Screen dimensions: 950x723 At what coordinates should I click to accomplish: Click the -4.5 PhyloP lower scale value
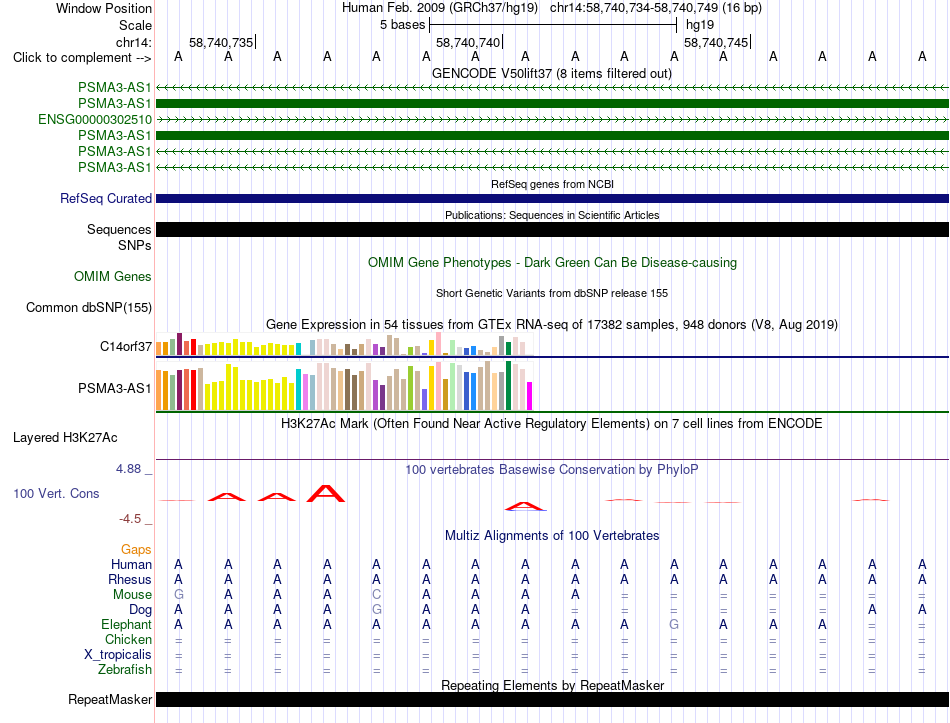point(130,519)
